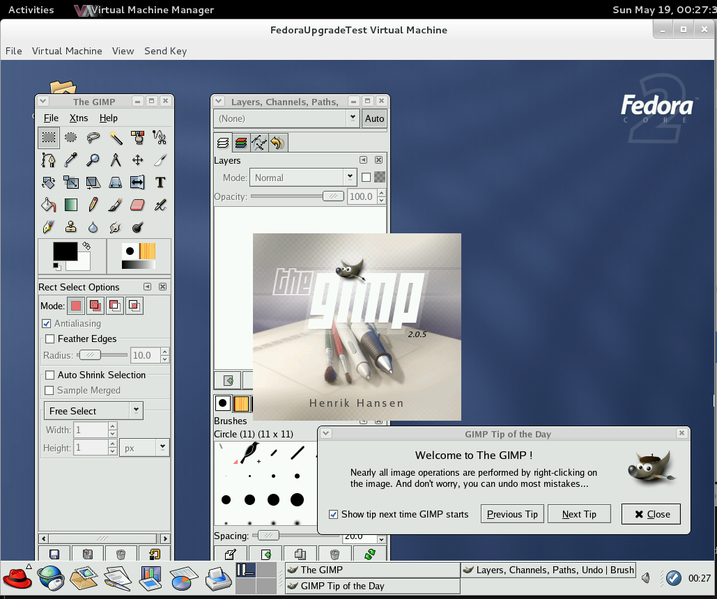
Task: Enable Feather Edges option
Action: pos(50,339)
